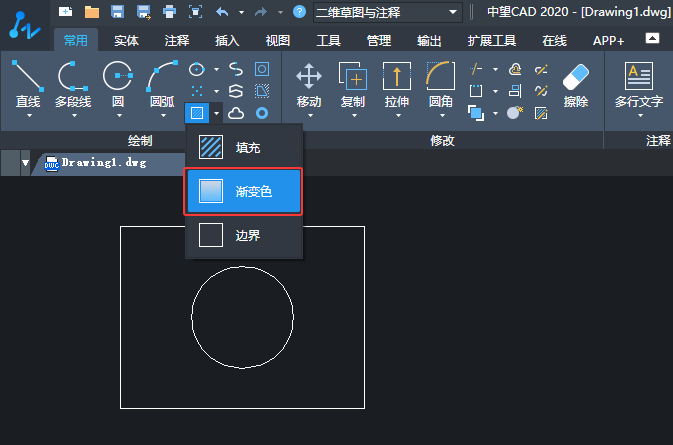Open the 在线 ribbon tab
This screenshot has width=673, height=445.
pyautogui.click(x=555, y=40)
